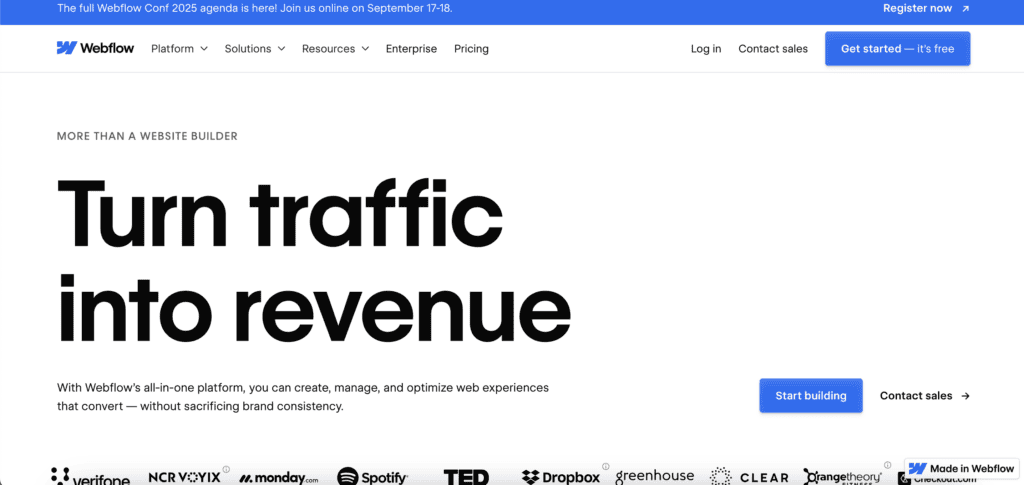Viewport: 1024px width, 485px height.
Task: Click the Start building button
Action: [x=810, y=396]
